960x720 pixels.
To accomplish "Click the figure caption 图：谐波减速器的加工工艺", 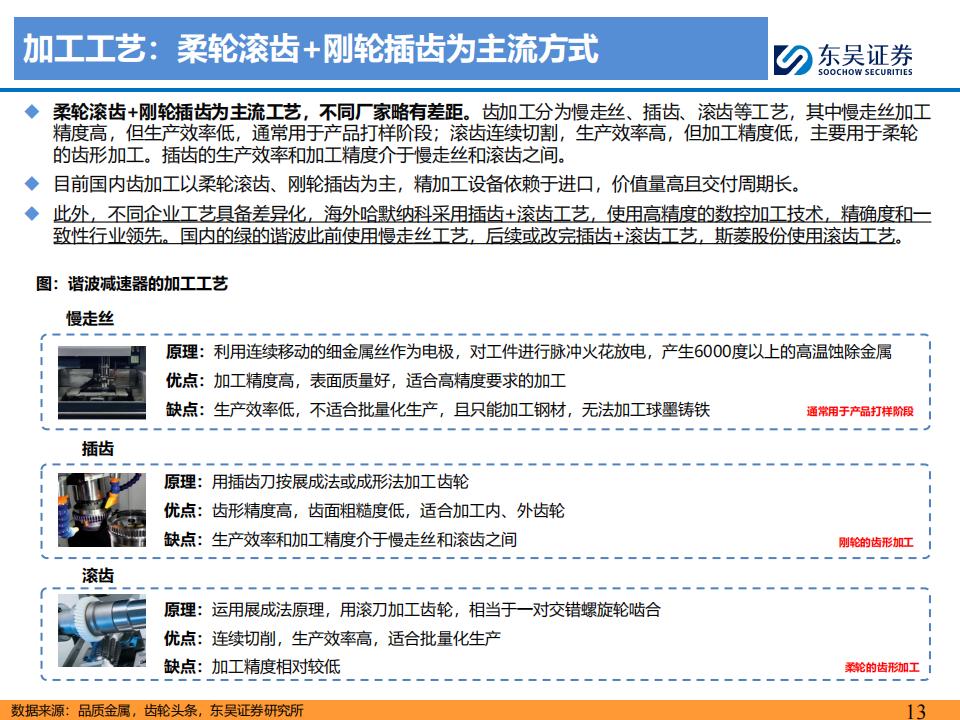I will click(x=132, y=283).
